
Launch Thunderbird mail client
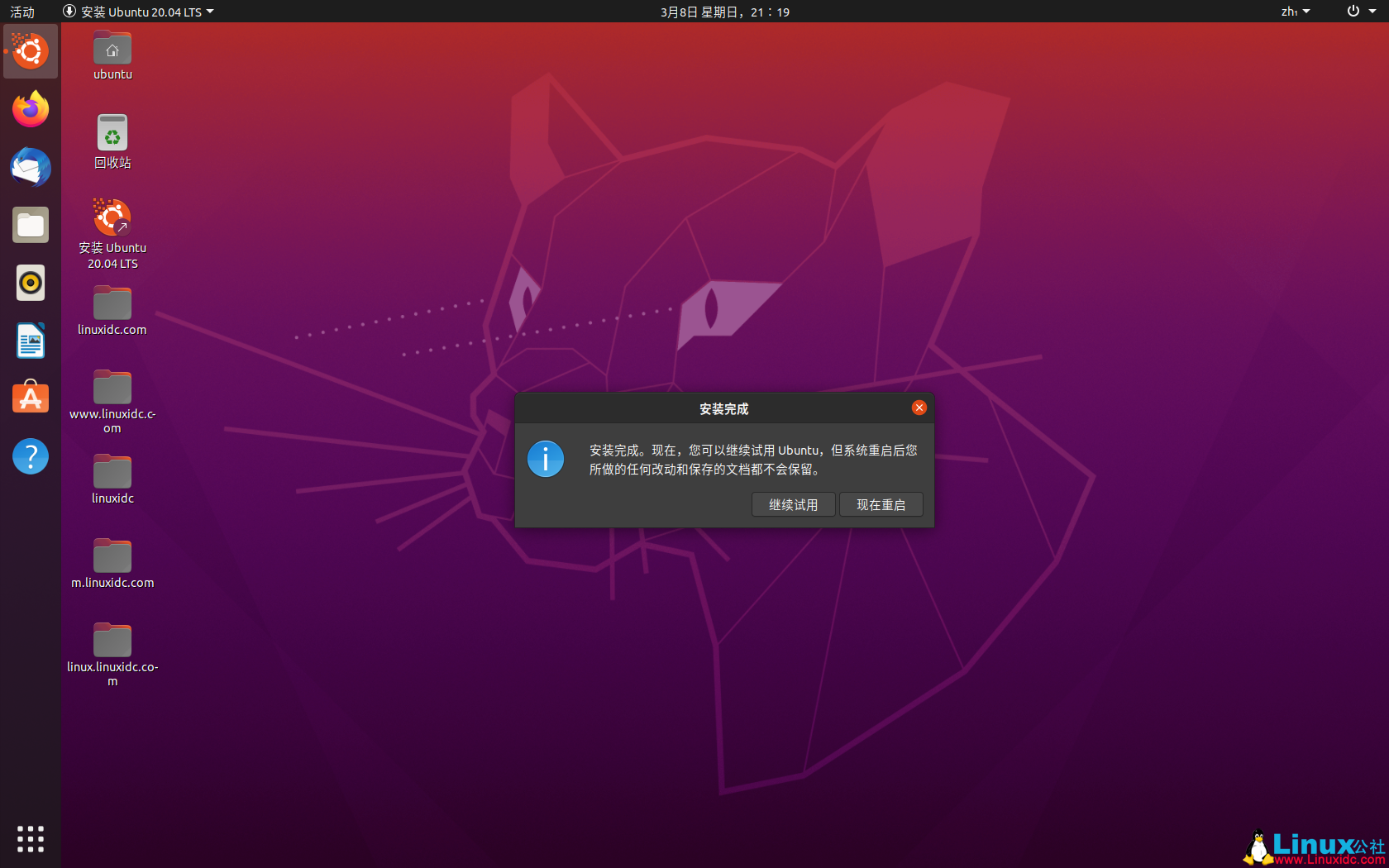pos(30,167)
